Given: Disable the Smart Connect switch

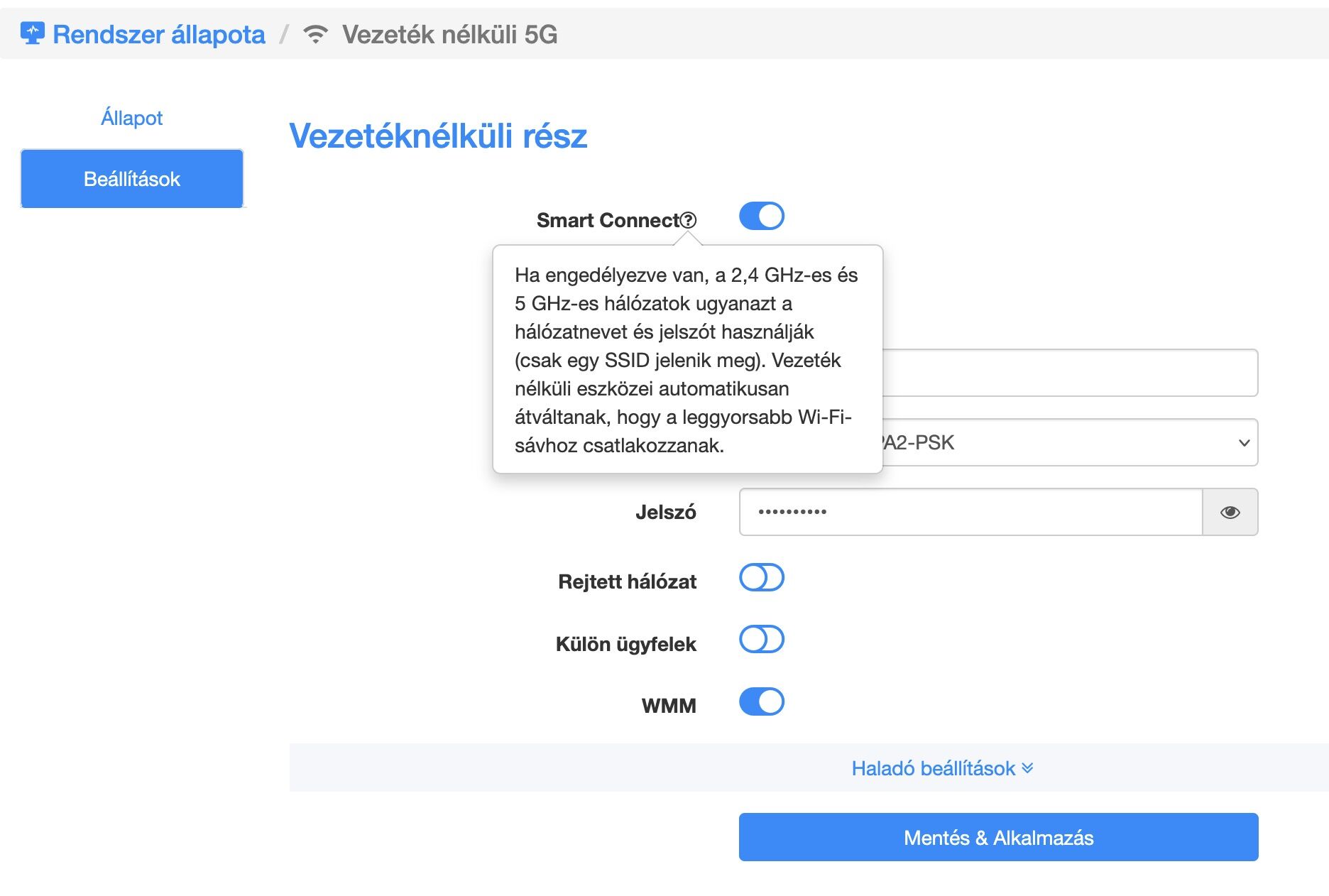Looking at the screenshot, I should pyautogui.click(x=761, y=217).
